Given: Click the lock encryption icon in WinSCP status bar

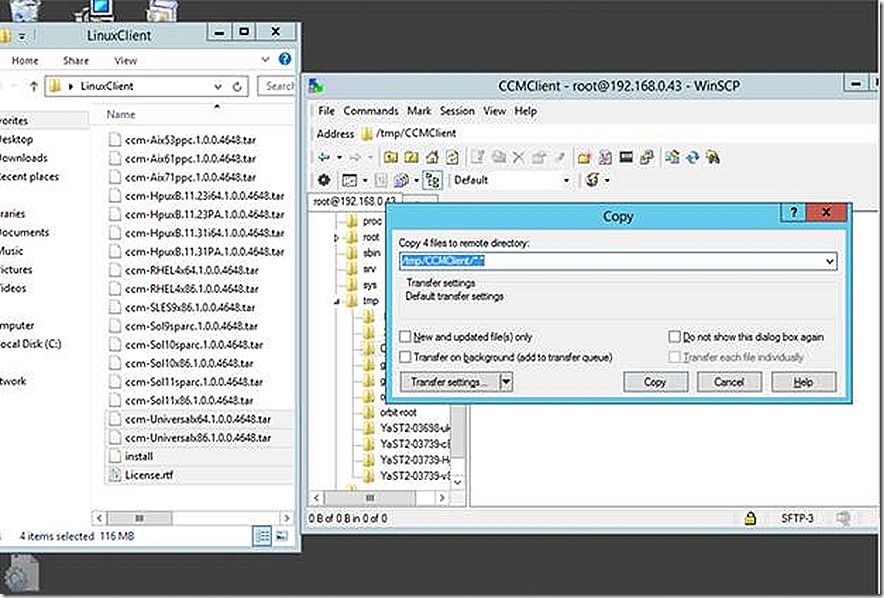Looking at the screenshot, I should pyautogui.click(x=750, y=518).
